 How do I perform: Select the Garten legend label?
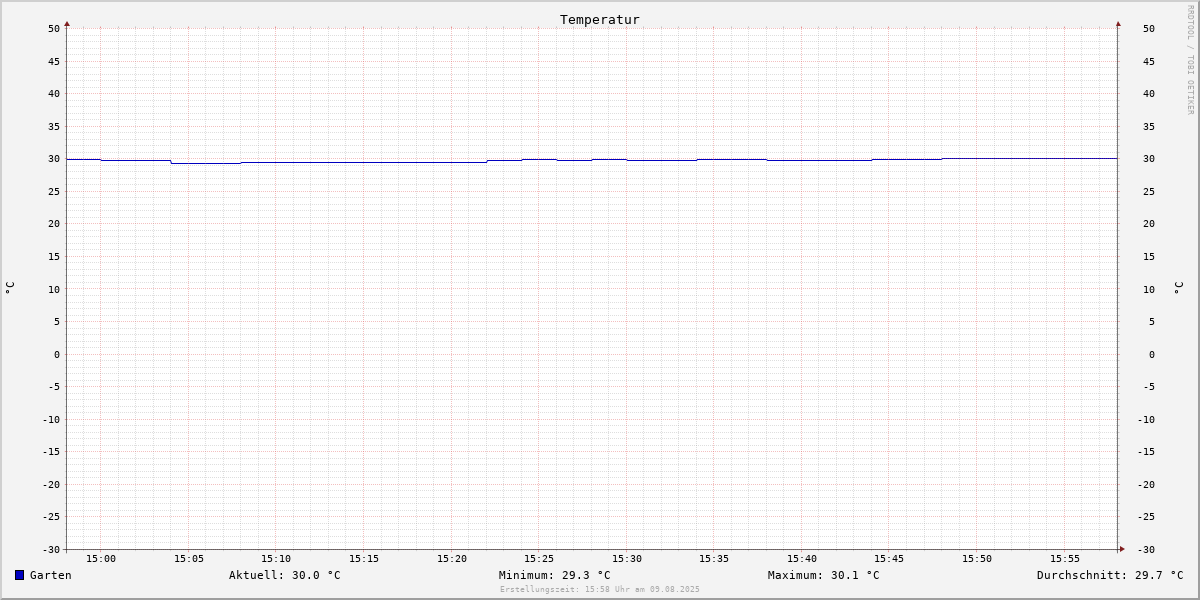[x=51, y=575]
